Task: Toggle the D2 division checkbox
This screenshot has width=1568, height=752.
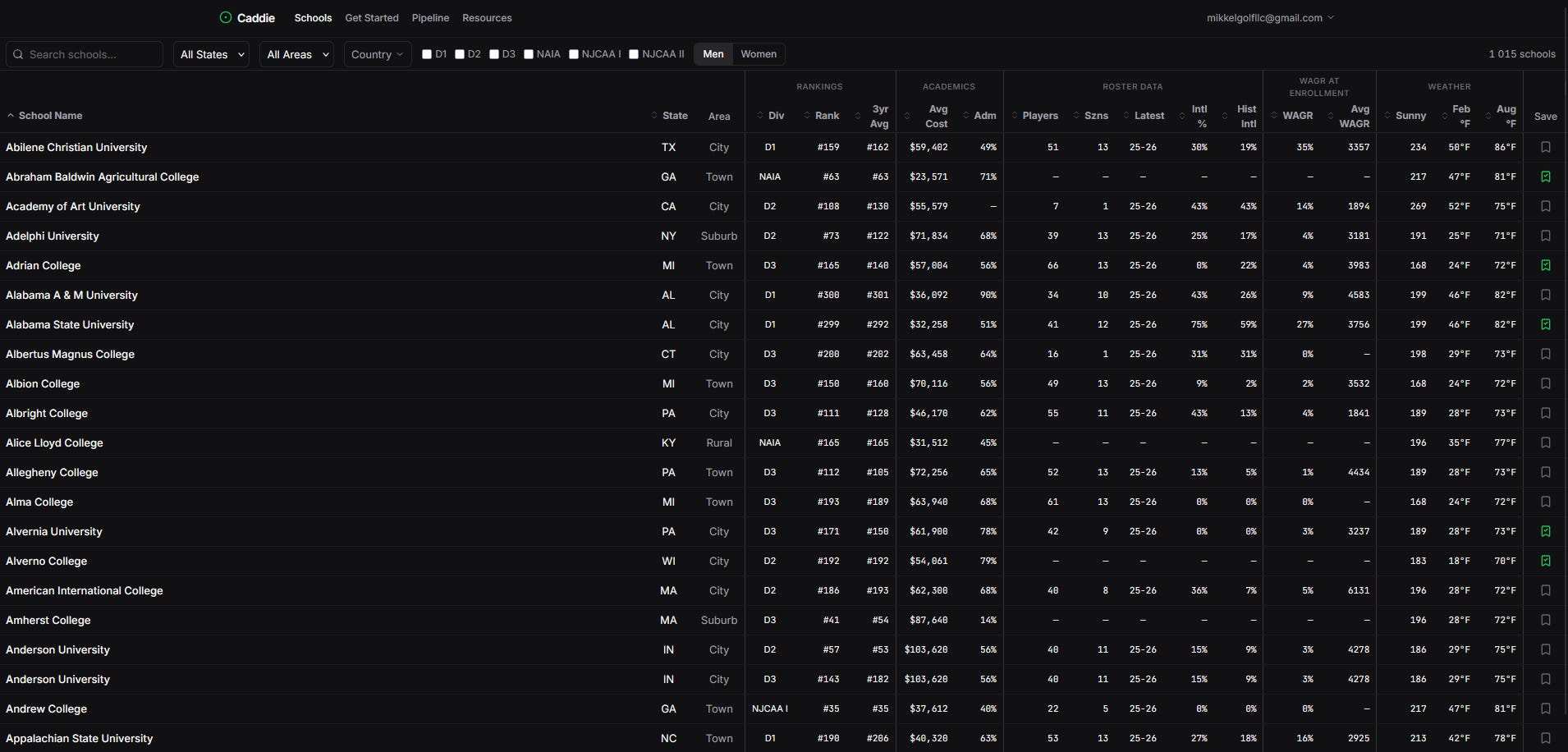Action: (460, 54)
